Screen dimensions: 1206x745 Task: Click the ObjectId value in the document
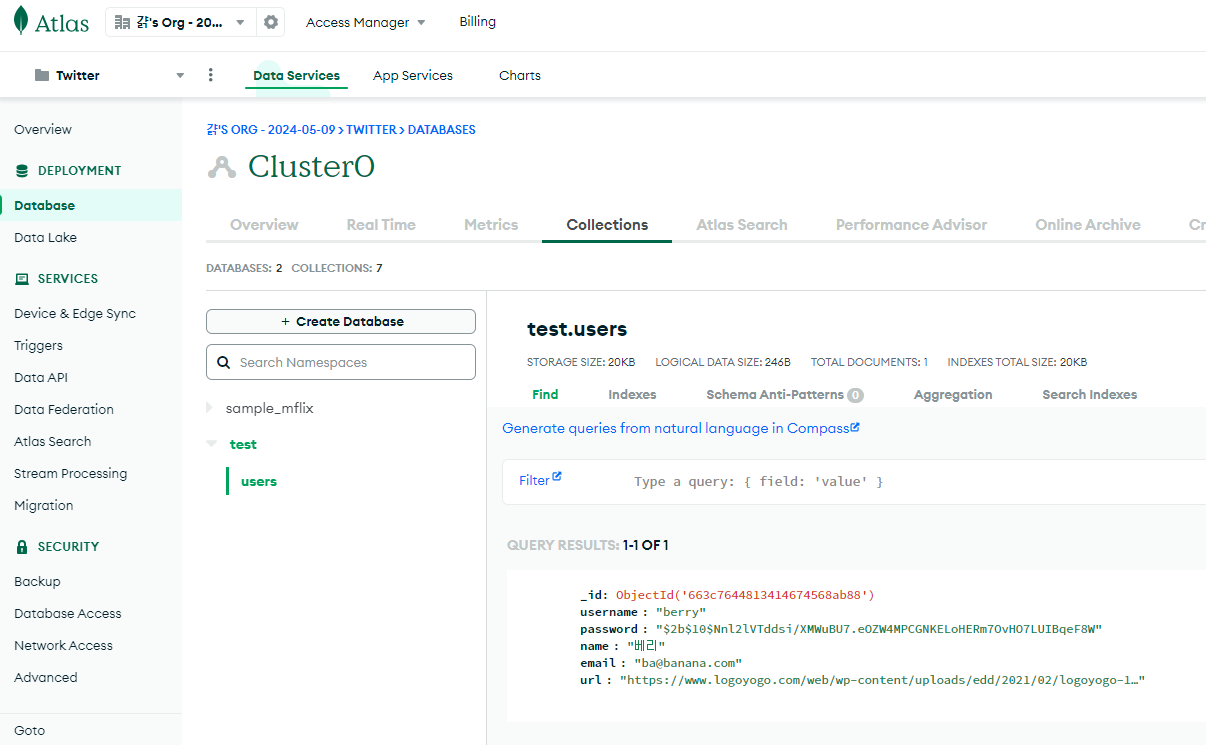coord(745,595)
